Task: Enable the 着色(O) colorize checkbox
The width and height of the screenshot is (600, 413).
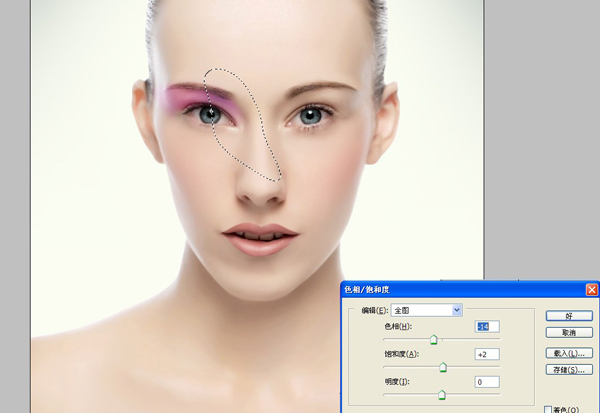Action: 548,410
